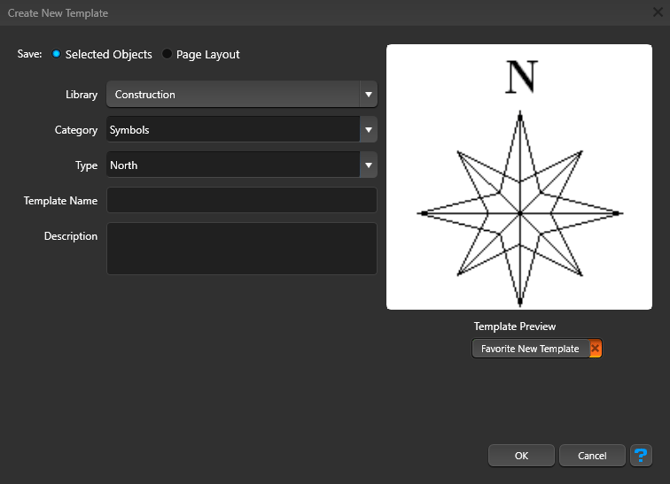Click the Library field showing Construction
The height and width of the screenshot is (484, 670).
point(233,95)
